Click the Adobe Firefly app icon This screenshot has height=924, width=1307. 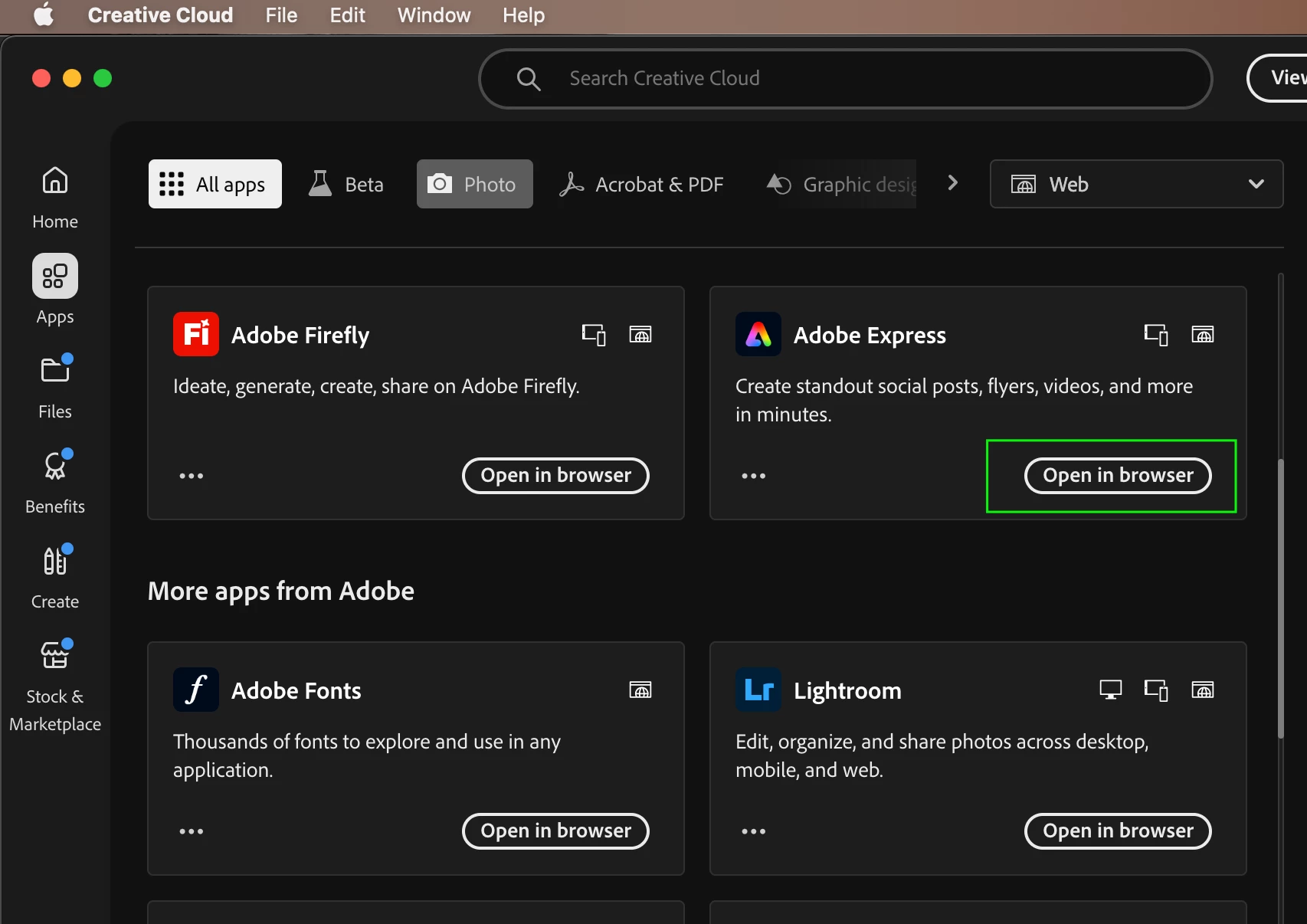click(196, 334)
